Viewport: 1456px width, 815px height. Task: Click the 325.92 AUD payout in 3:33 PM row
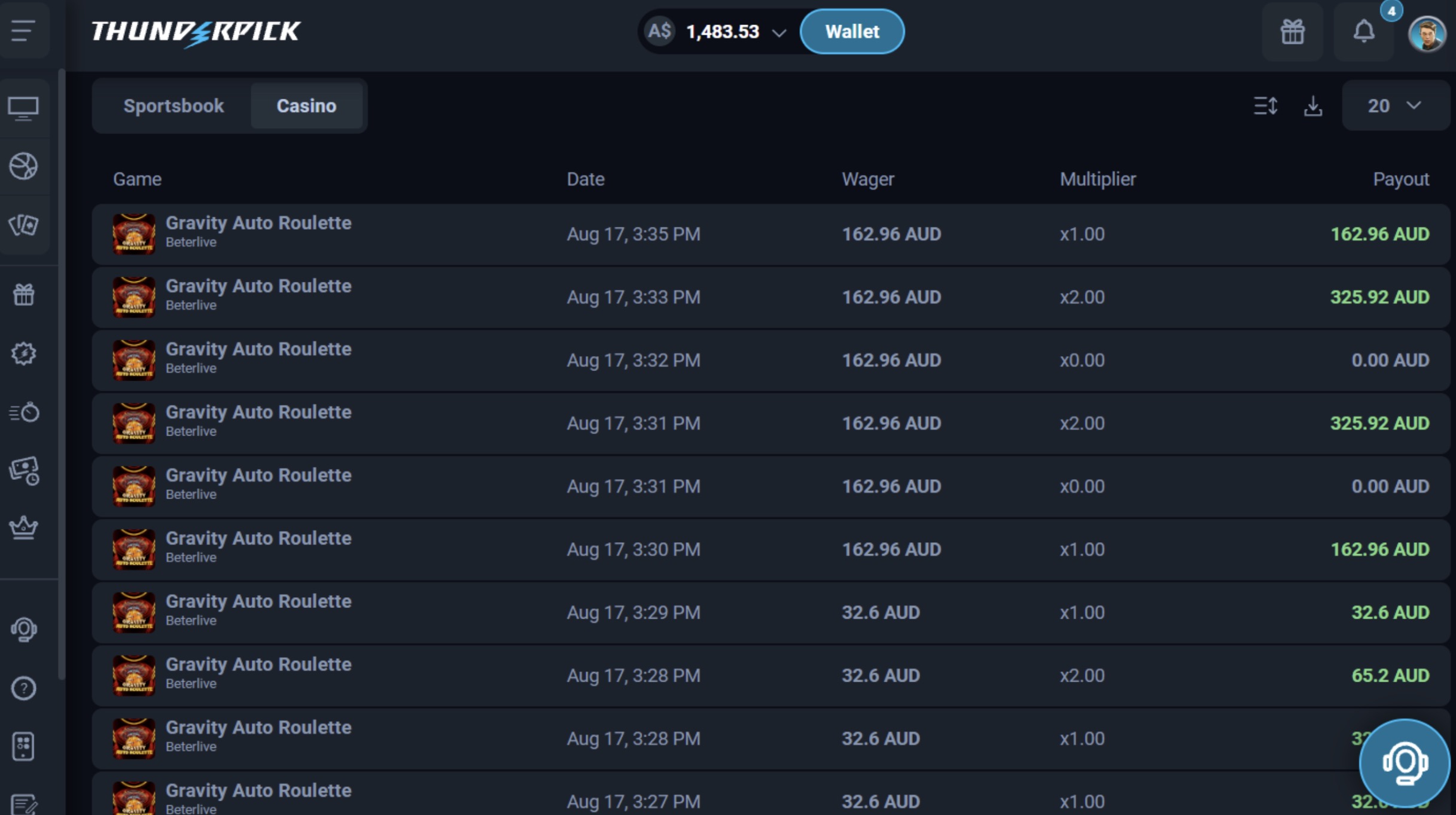coord(1379,297)
